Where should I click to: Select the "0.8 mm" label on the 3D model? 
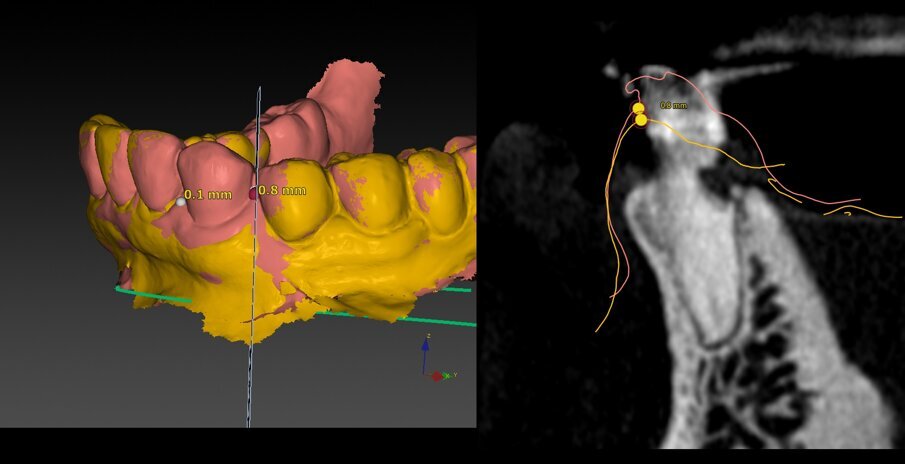click(x=282, y=190)
